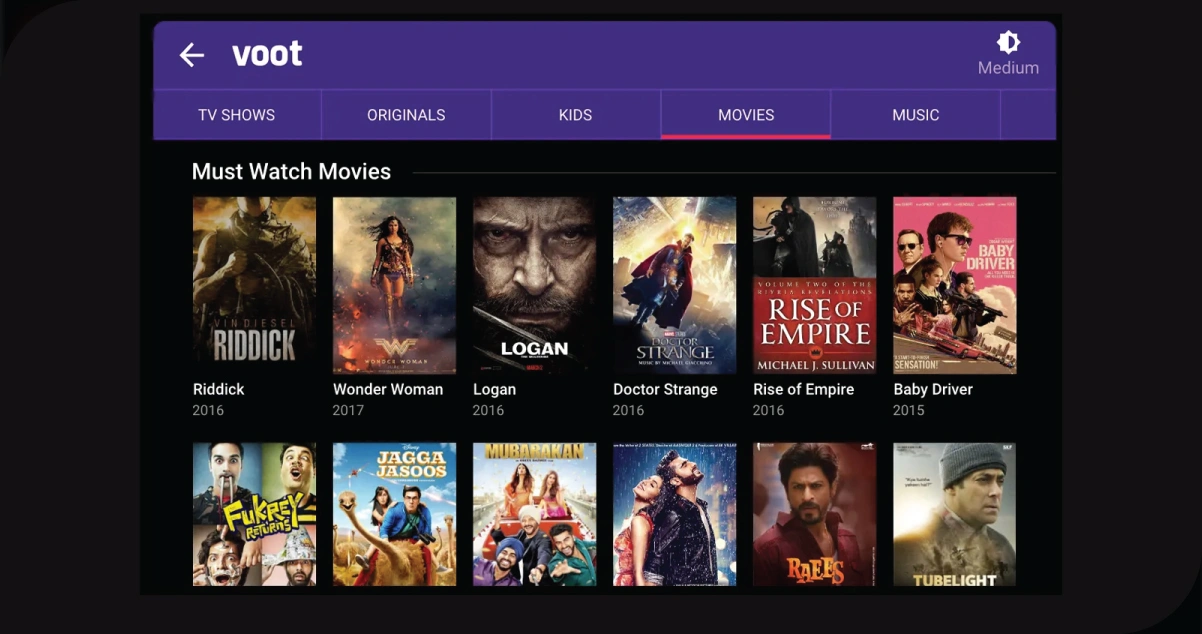Select the Kids tab
1202x634 pixels.
(x=575, y=115)
